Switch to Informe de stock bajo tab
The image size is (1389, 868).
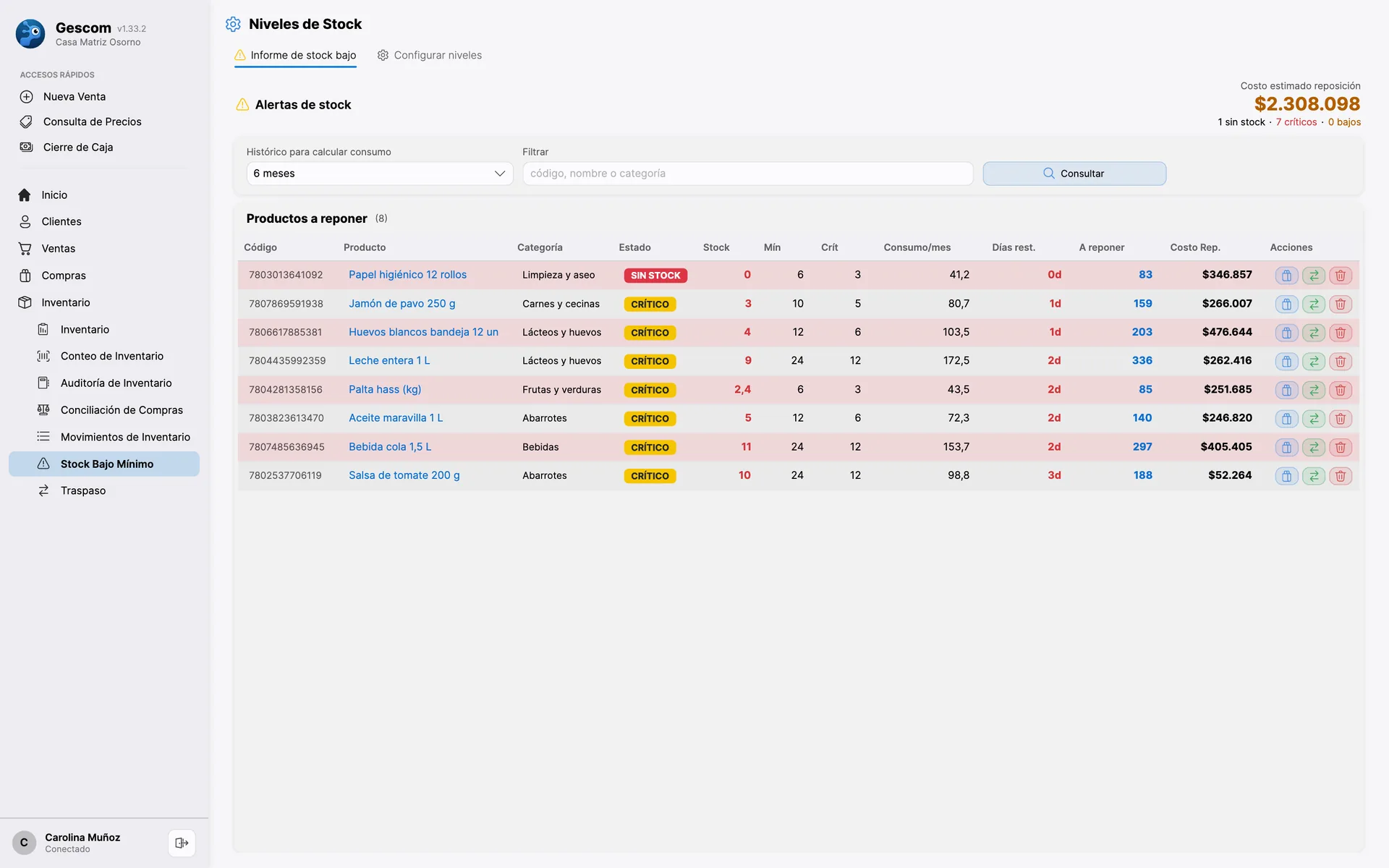295,55
